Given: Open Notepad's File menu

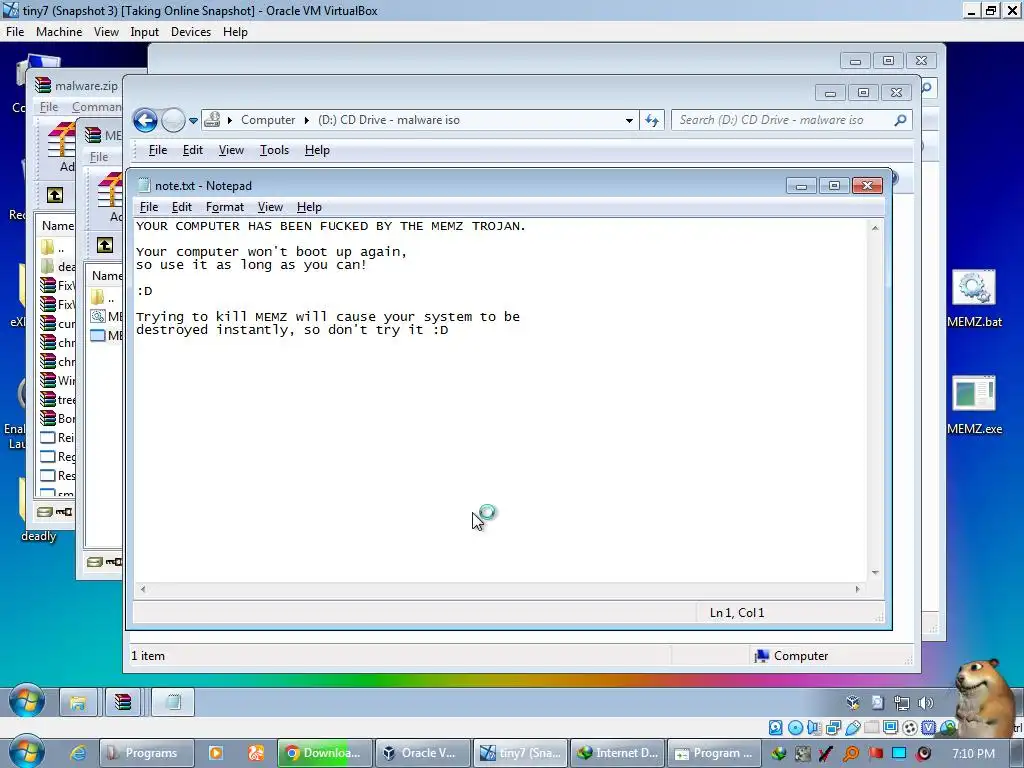Looking at the screenshot, I should [149, 207].
